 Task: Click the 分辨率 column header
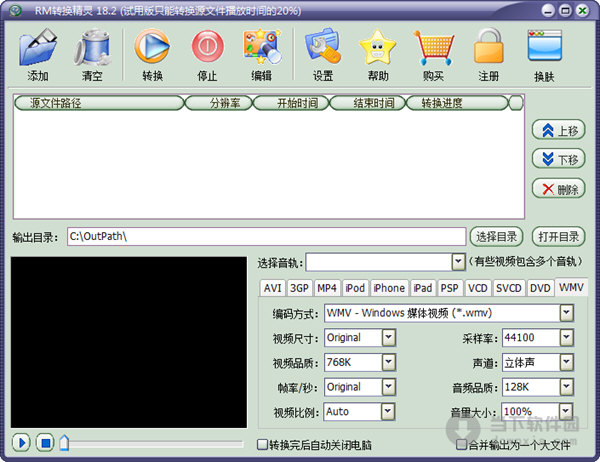click(218, 103)
